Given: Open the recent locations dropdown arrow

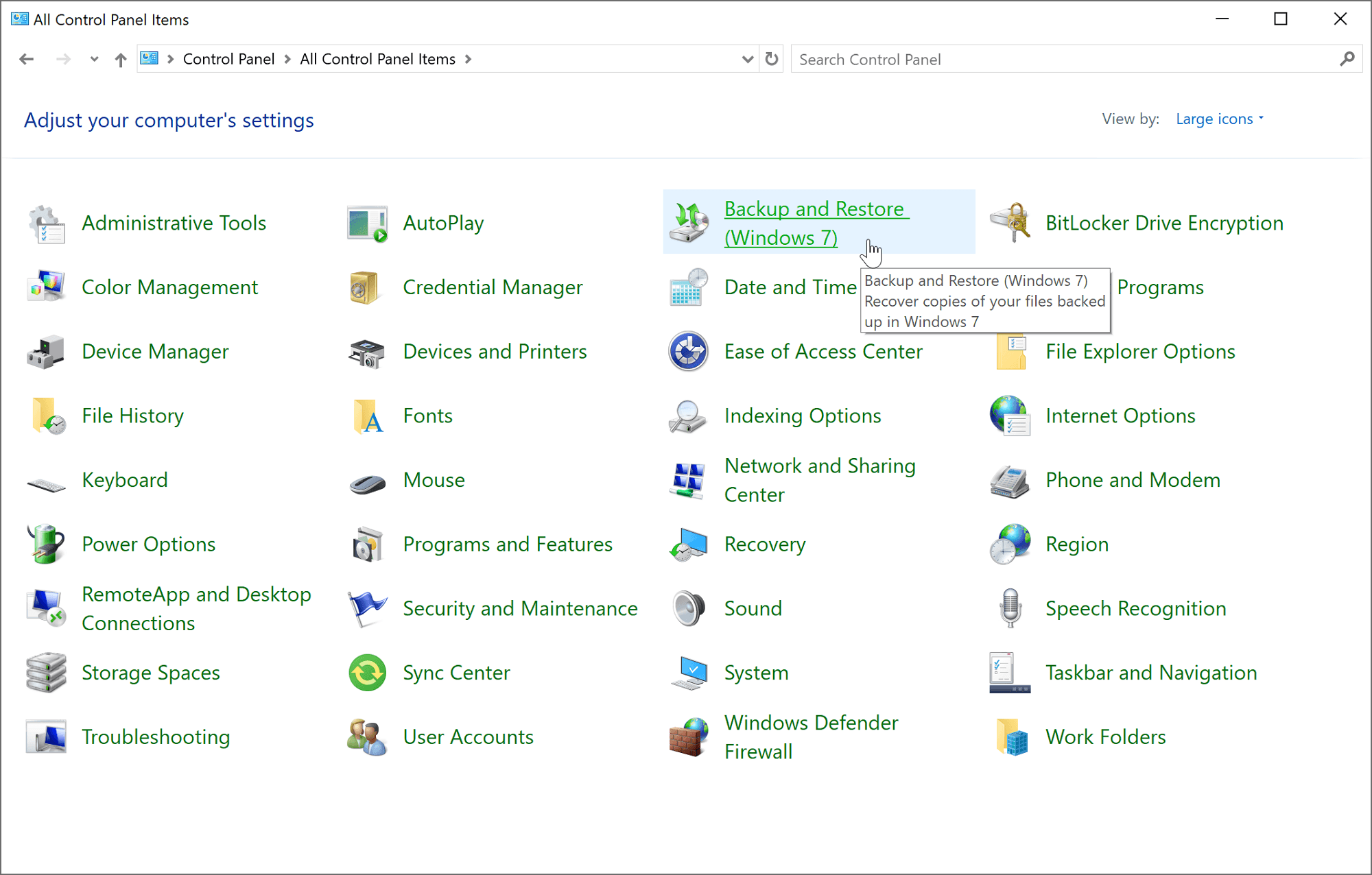Looking at the screenshot, I should point(94,60).
